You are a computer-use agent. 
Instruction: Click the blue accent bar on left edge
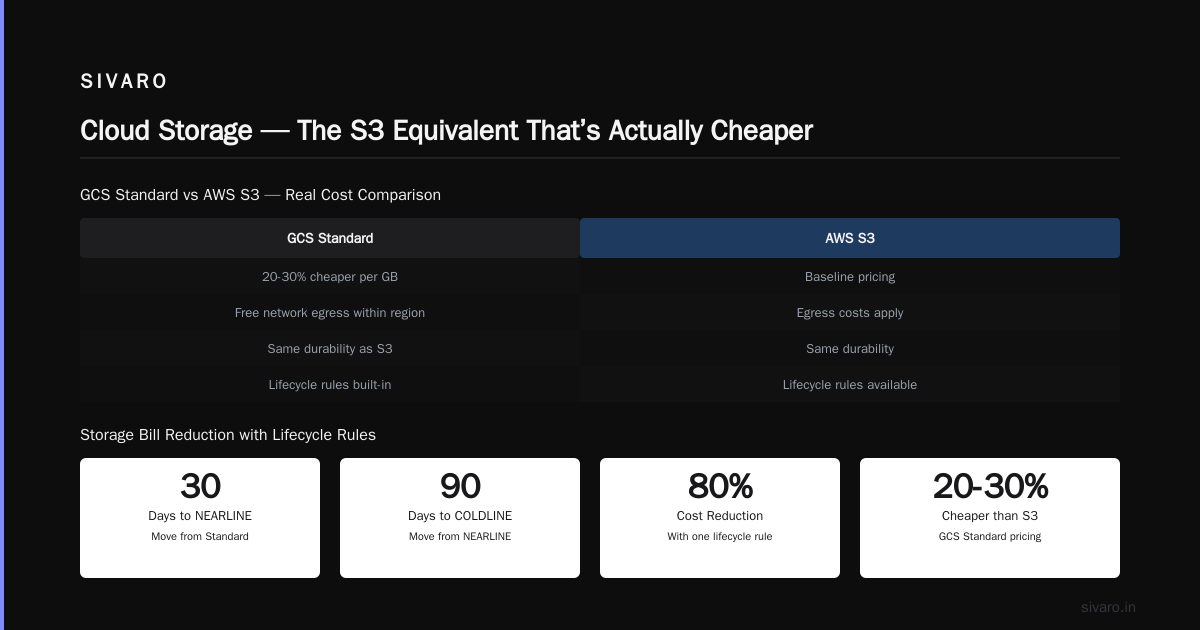pyautogui.click(x=2, y=315)
